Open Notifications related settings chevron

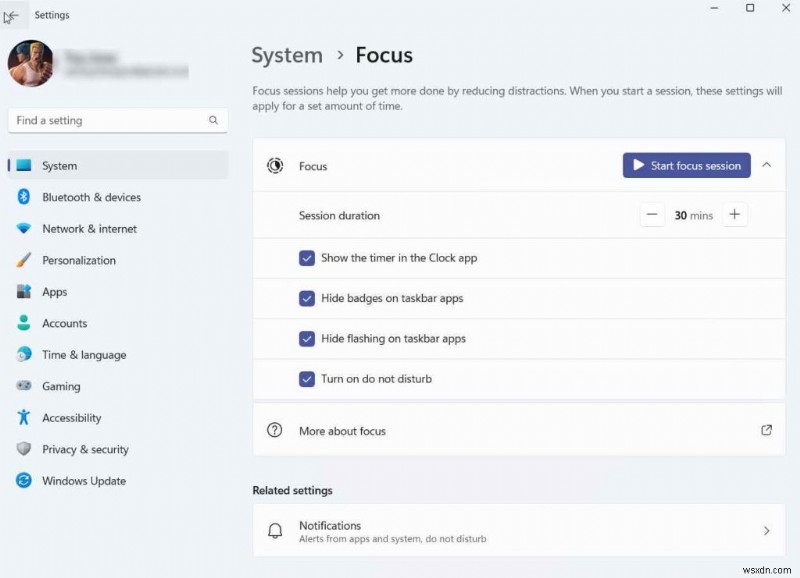coord(766,531)
